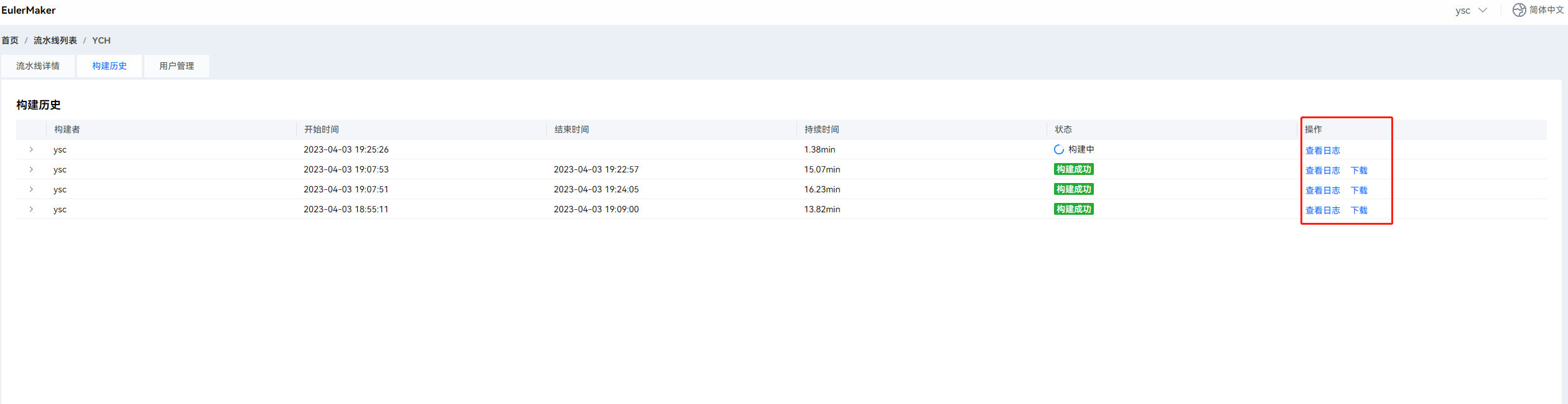
Task: Expand the build row started at 19:07:51
Action: pos(31,189)
